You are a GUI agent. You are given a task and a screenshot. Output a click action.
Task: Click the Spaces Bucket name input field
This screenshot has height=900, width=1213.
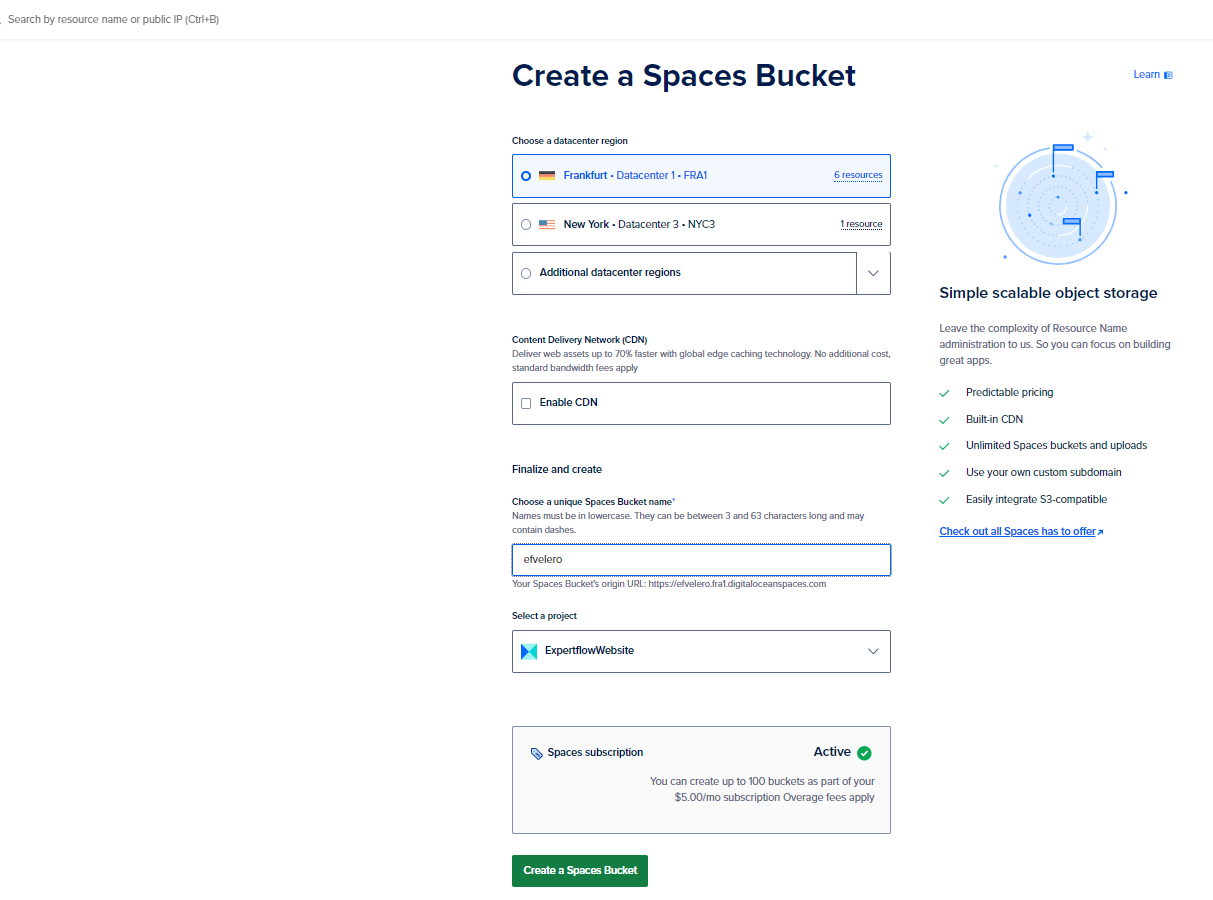click(700, 560)
